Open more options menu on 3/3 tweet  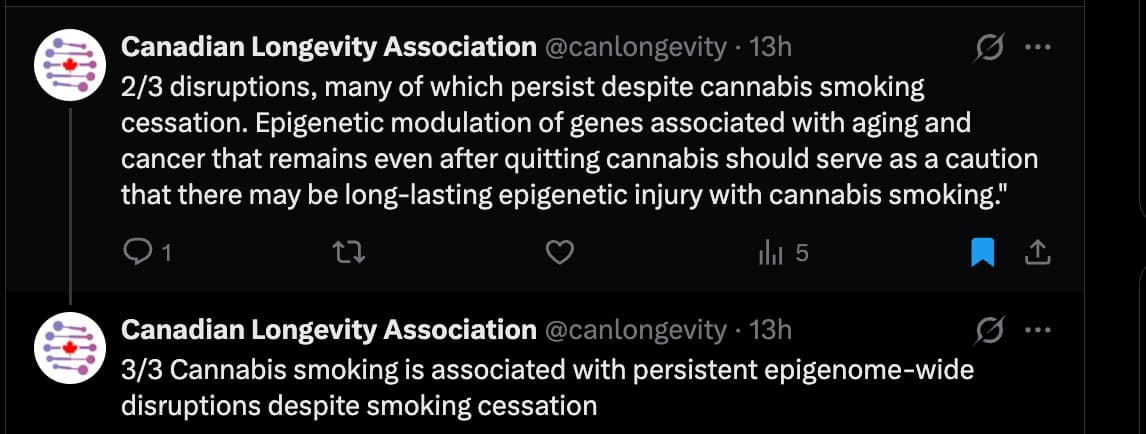[x=1039, y=329]
